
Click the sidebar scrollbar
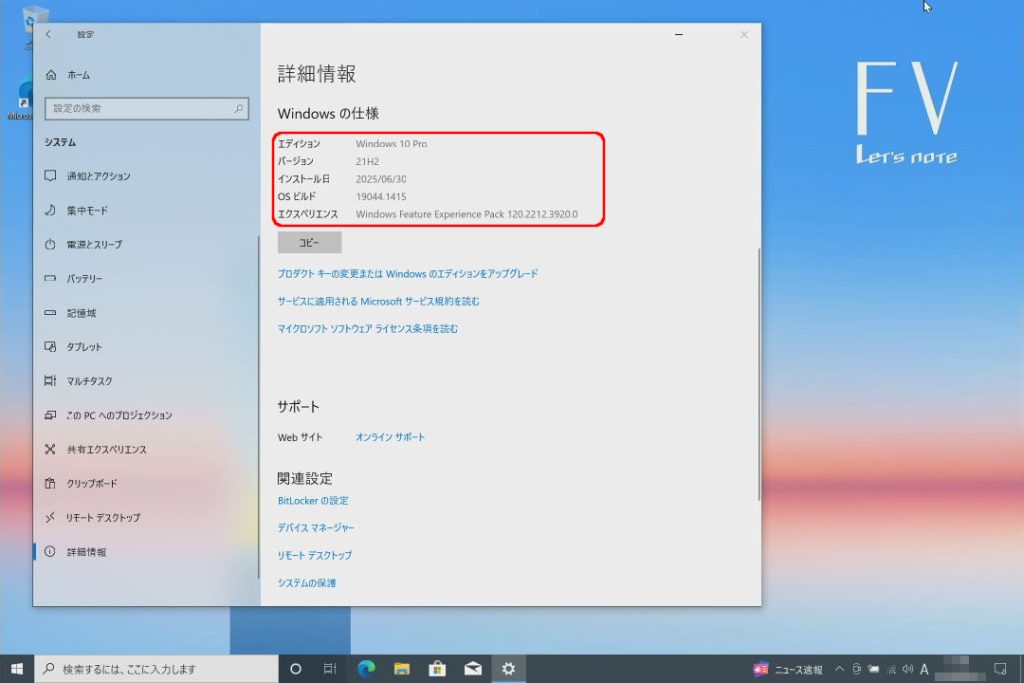coord(259,406)
